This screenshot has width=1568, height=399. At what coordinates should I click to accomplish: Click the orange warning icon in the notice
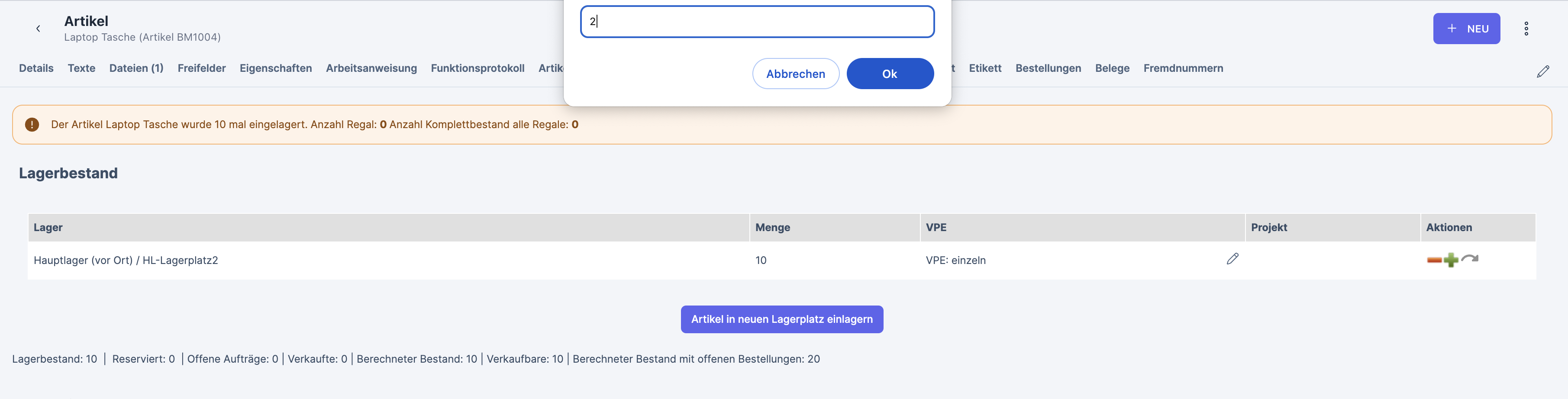(32, 125)
